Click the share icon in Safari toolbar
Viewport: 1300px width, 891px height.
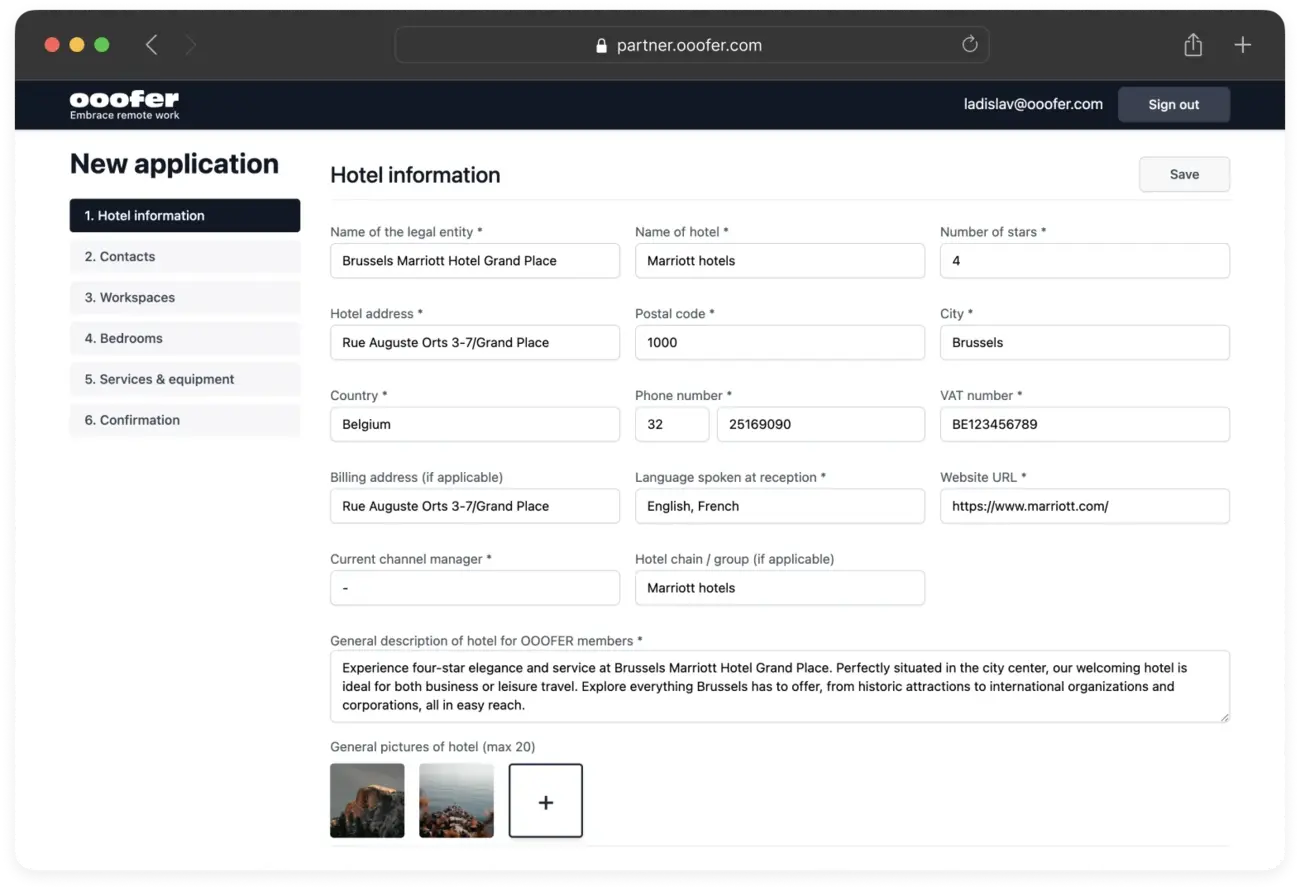click(1193, 45)
